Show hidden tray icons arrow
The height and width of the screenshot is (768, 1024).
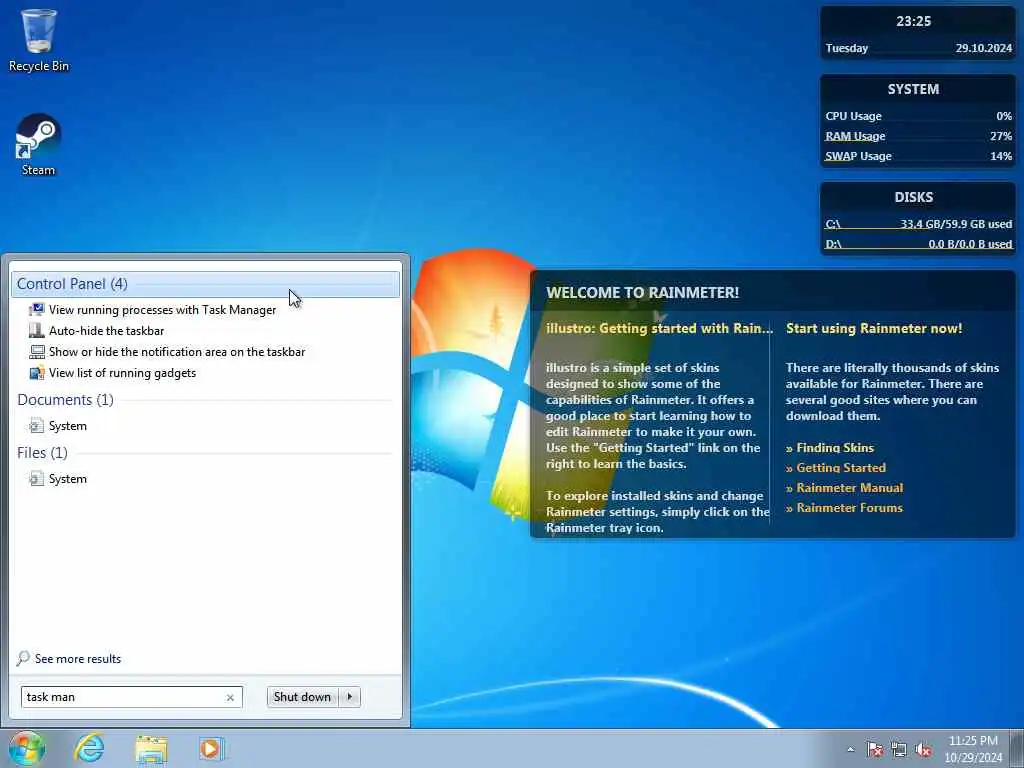850,749
